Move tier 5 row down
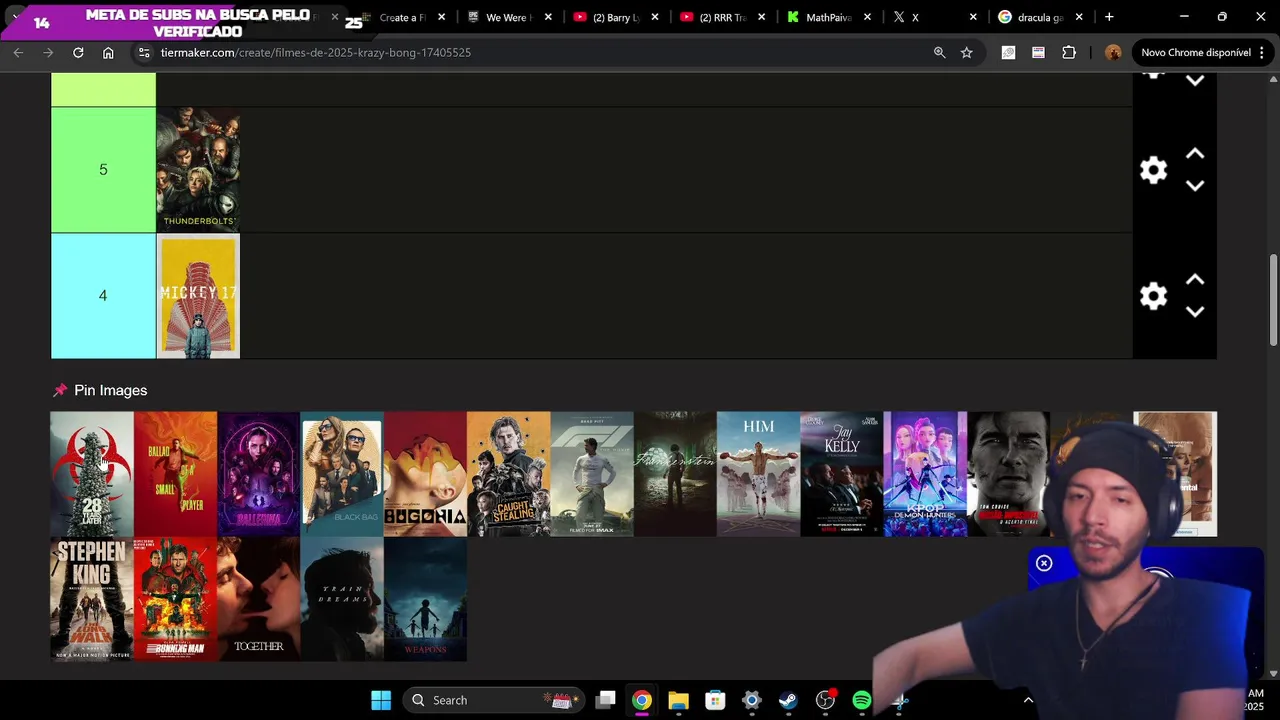 (1195, 186)
